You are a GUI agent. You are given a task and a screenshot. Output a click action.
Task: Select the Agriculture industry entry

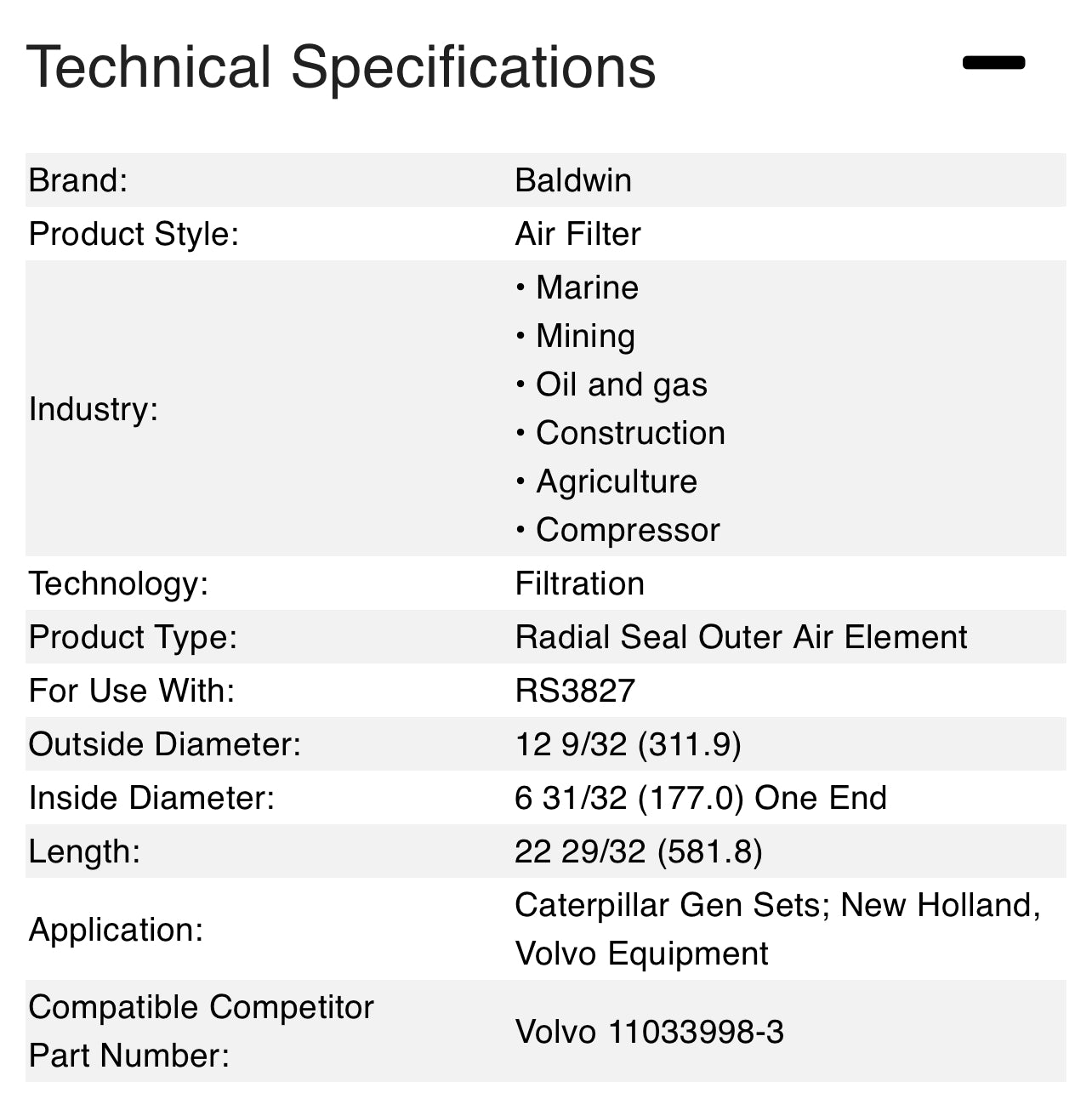click(x=616, y=481)
